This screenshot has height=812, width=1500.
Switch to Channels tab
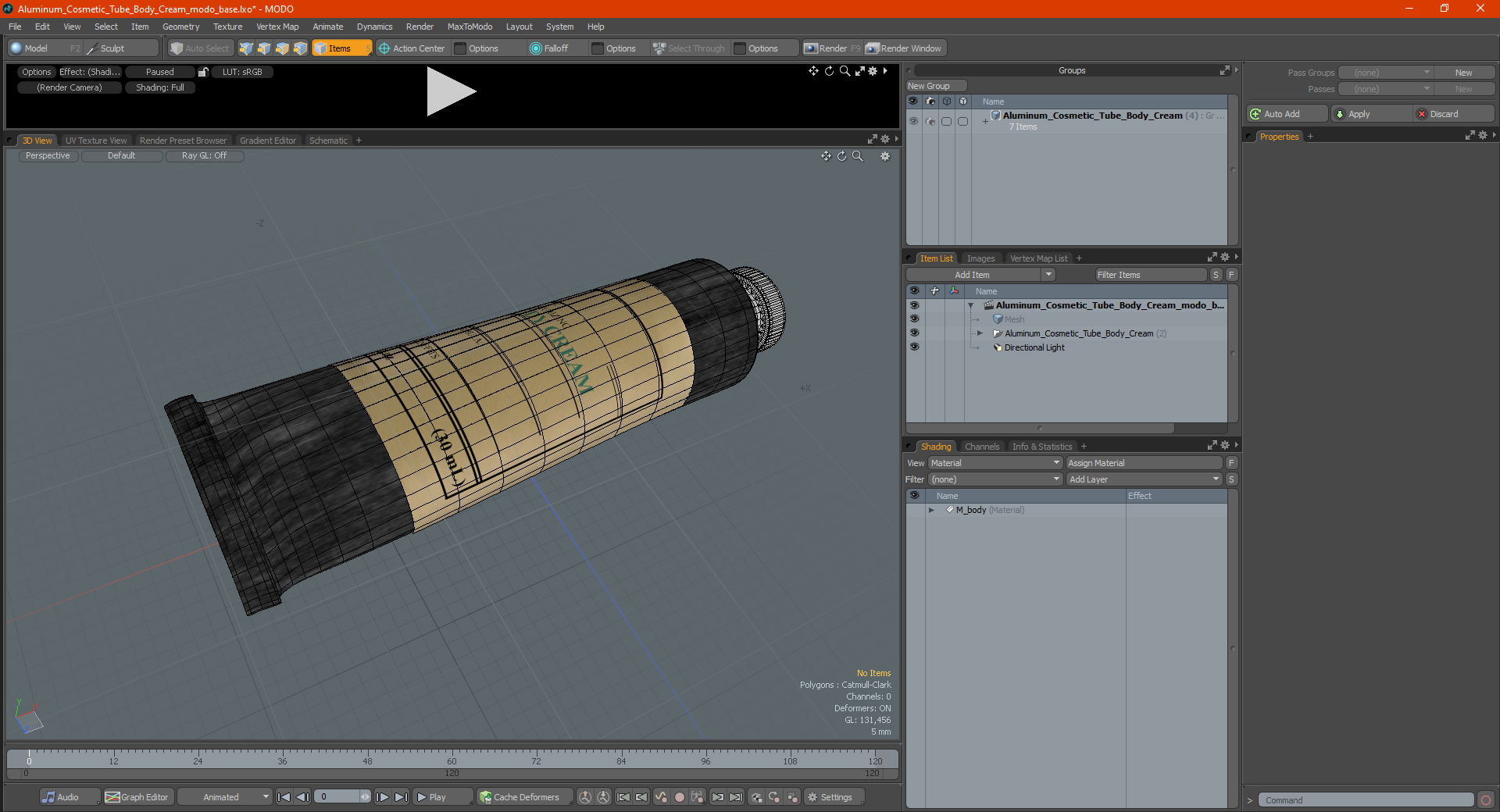pos(981,447)
